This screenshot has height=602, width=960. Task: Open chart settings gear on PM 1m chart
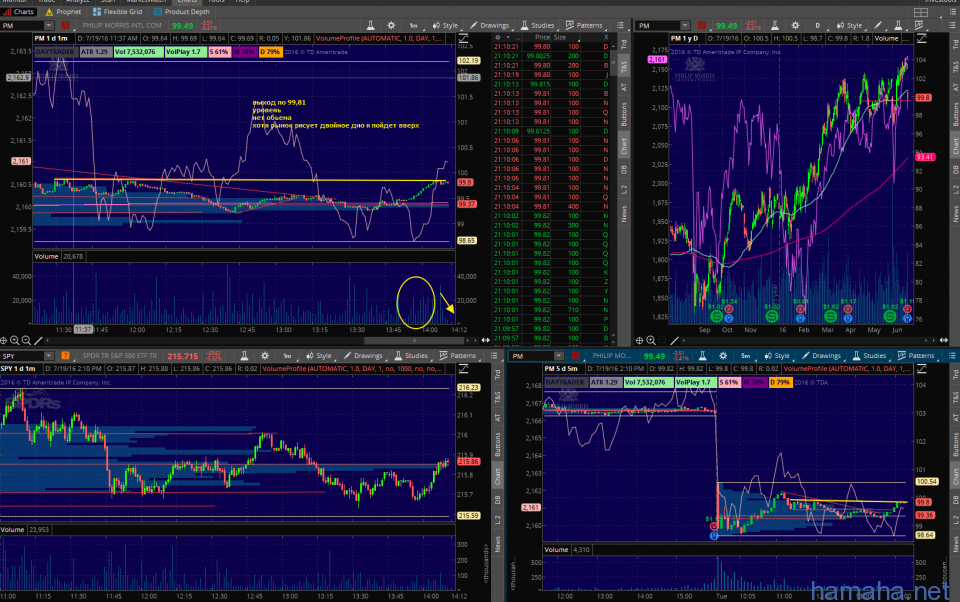tap(391, 25)
